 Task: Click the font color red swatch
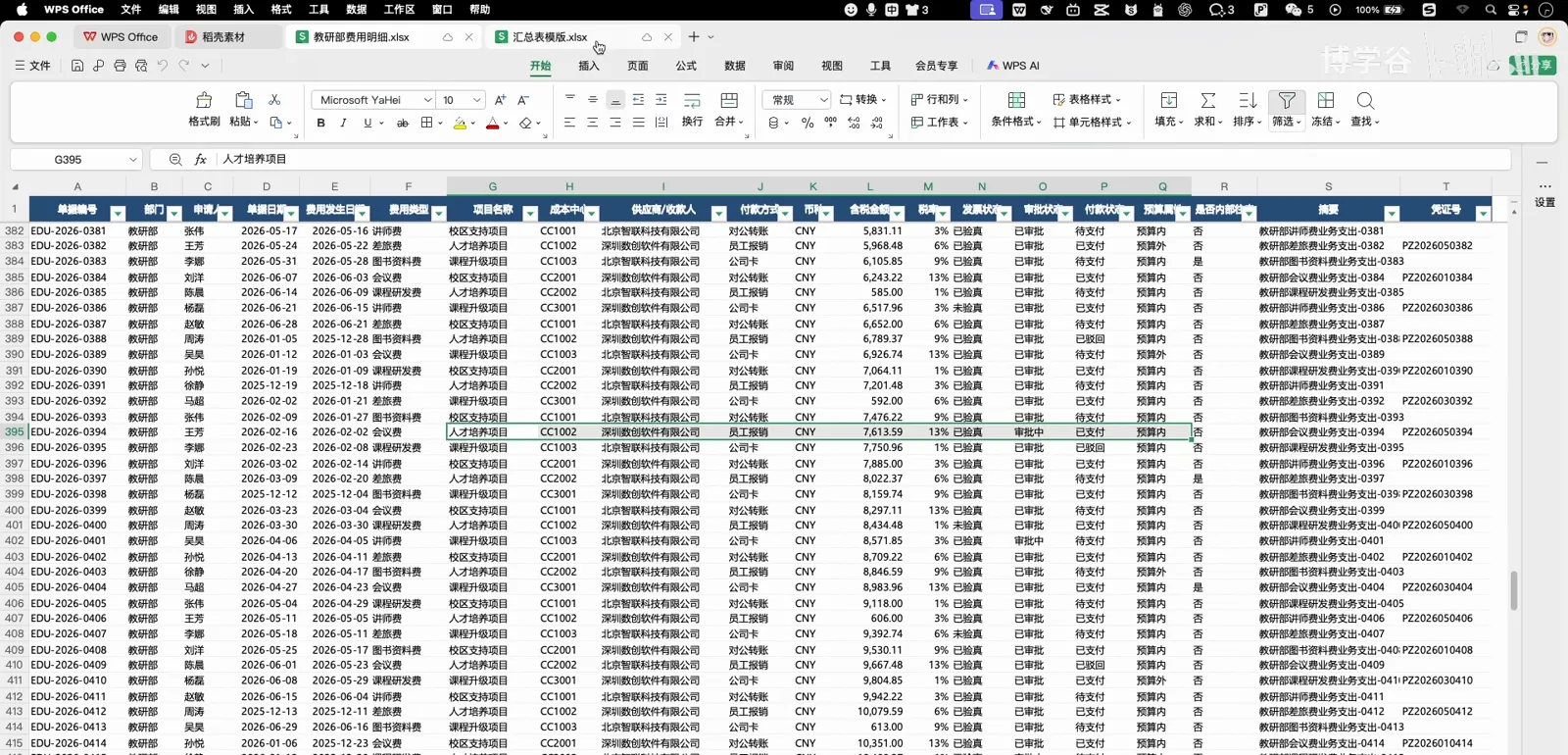click(x=493, y=124)
